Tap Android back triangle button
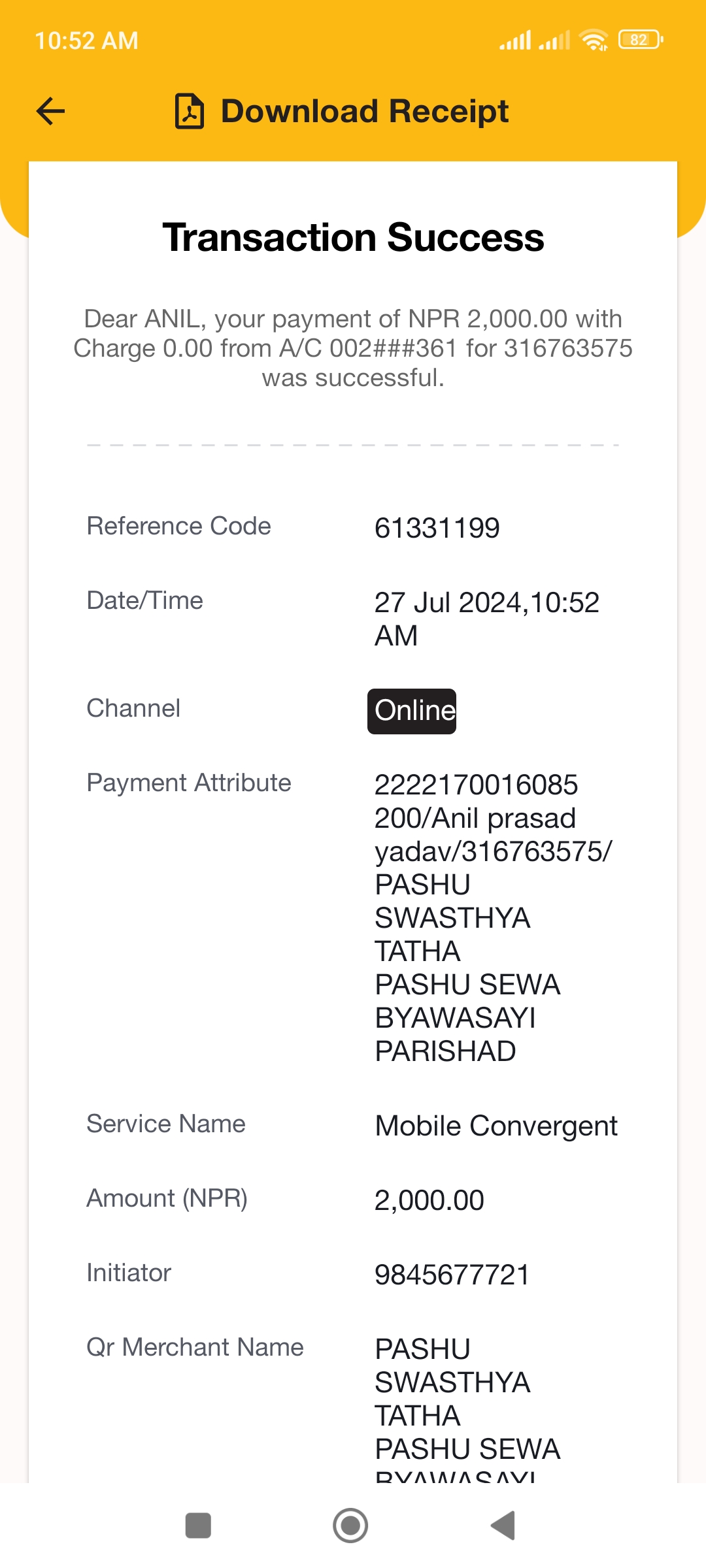 click(503, 1526)
